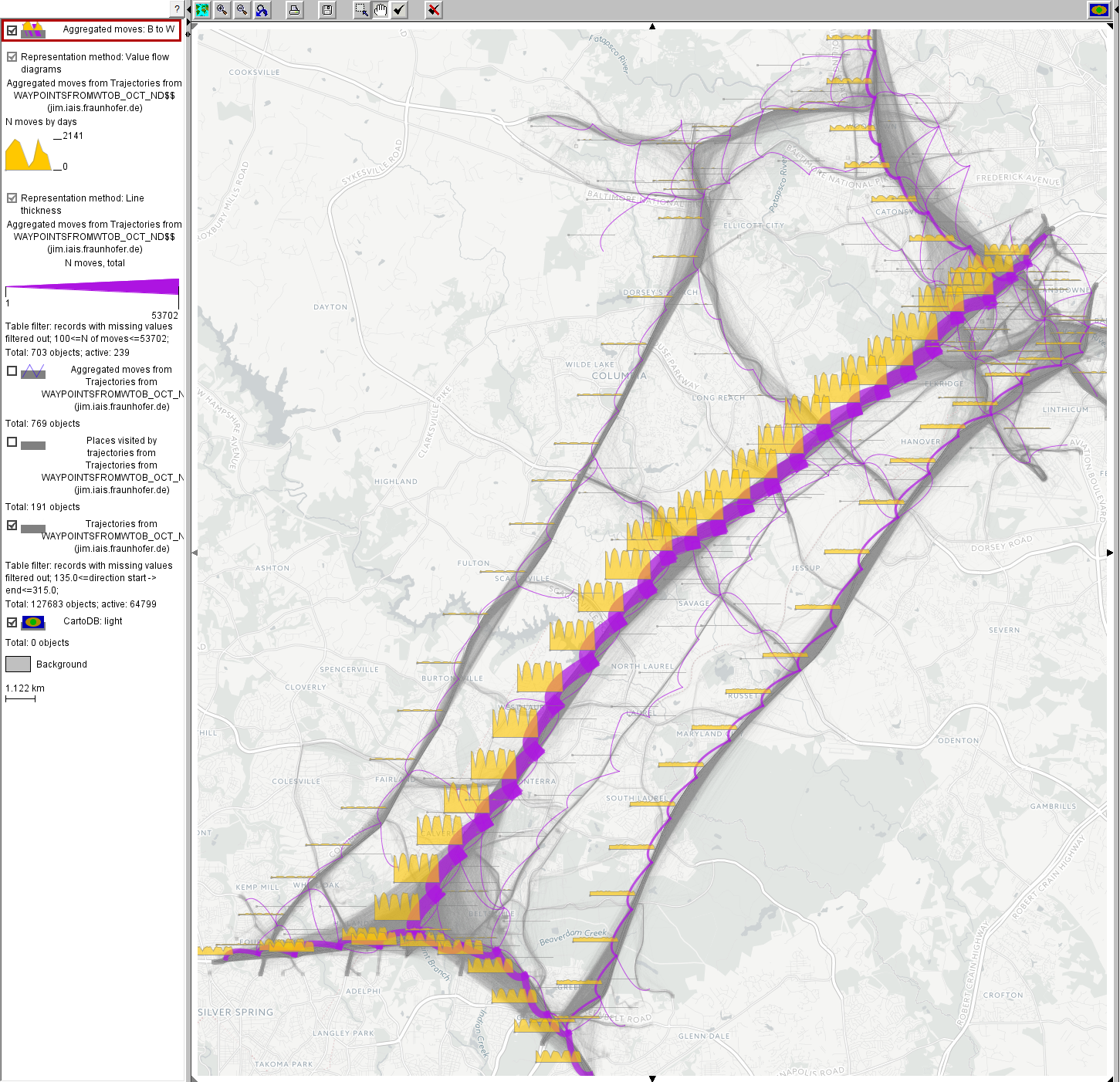This screenshot has width=1120, height=1082.
Task: Click the right edge map pan arrow
Action: (1110, 553)
